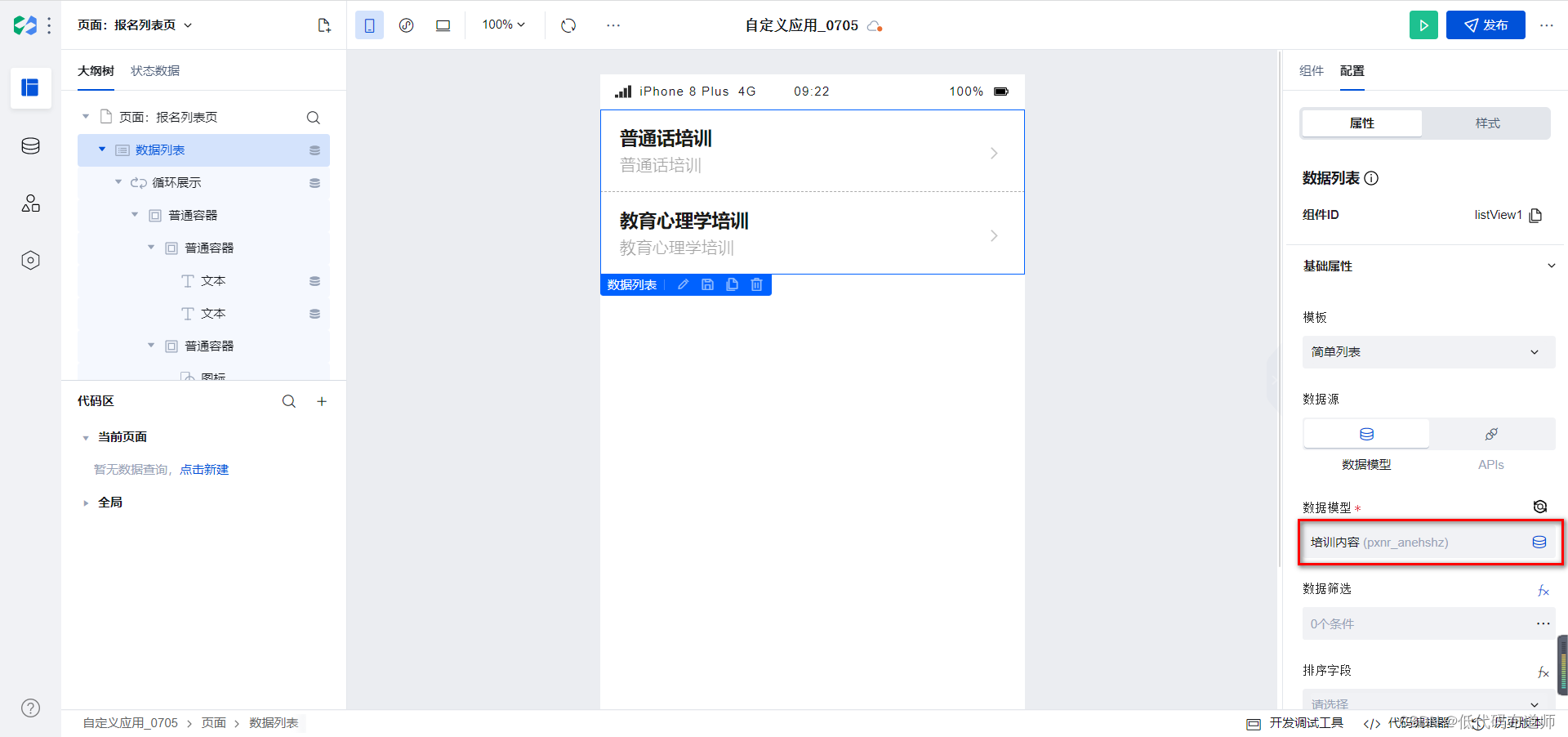Click the edit pencil icon on 数据列表 toolbar

coord(684,284)
